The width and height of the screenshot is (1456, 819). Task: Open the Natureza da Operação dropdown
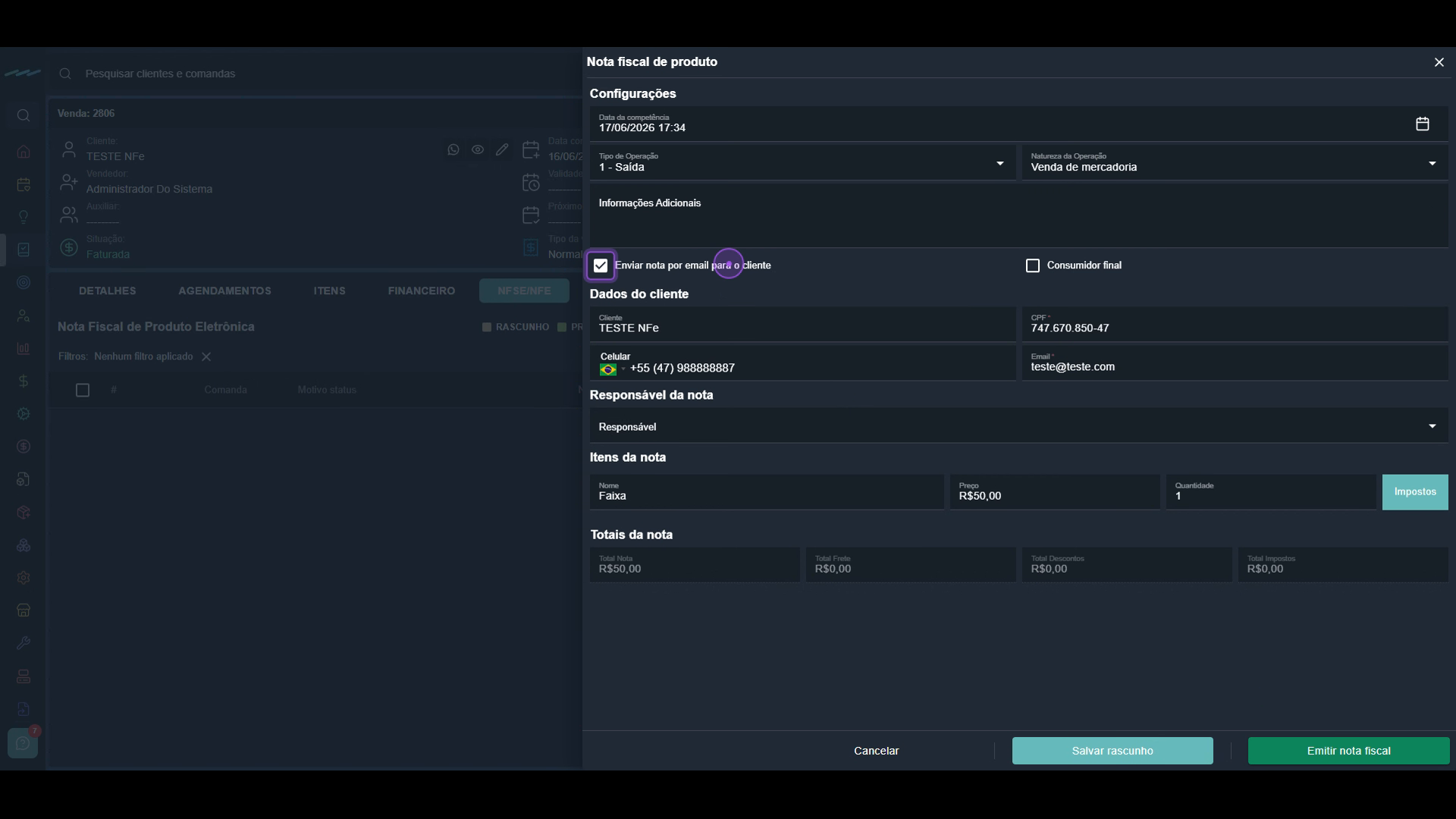[1235, 162]
